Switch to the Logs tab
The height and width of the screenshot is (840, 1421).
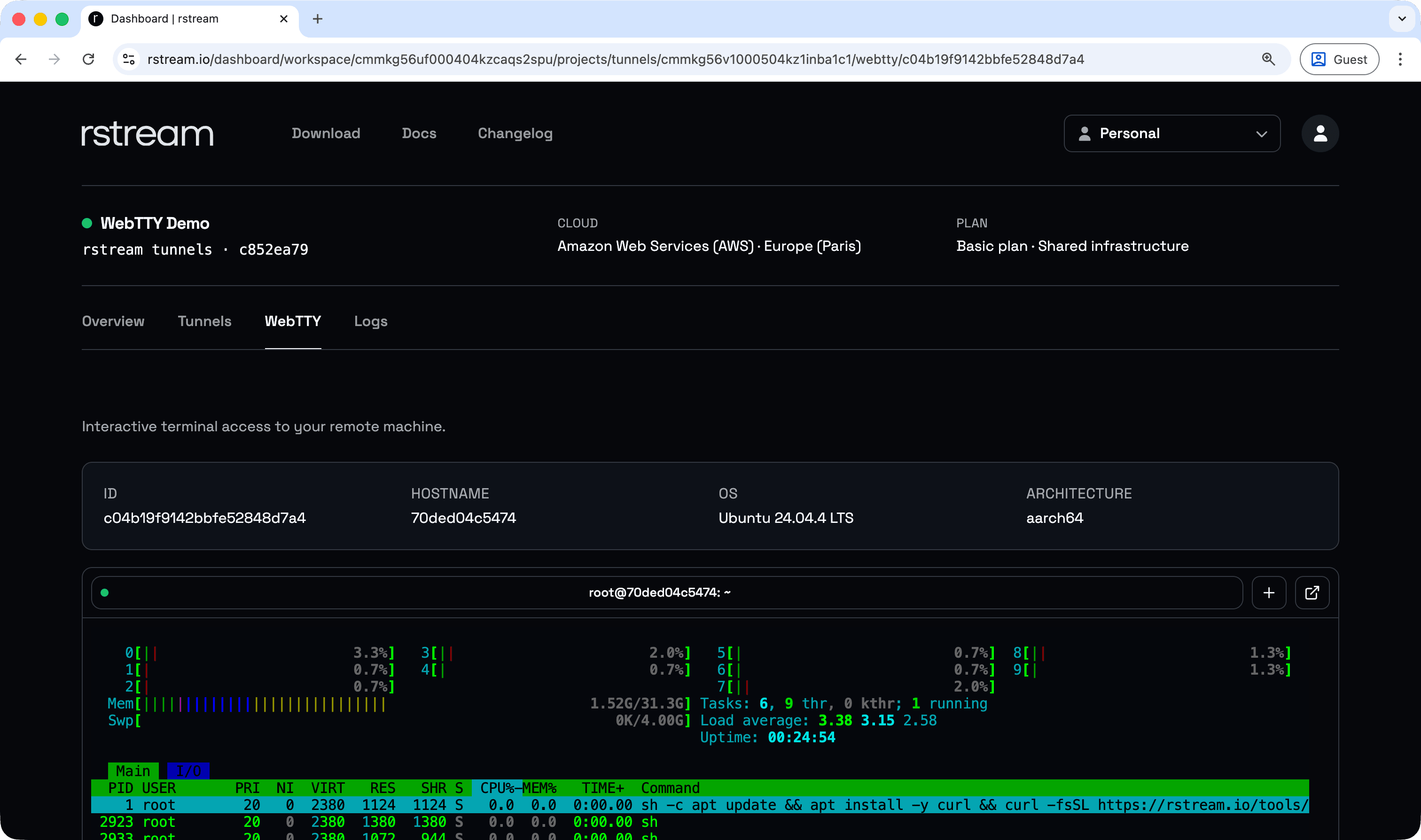pyautogui.click(x=370, y=321)
